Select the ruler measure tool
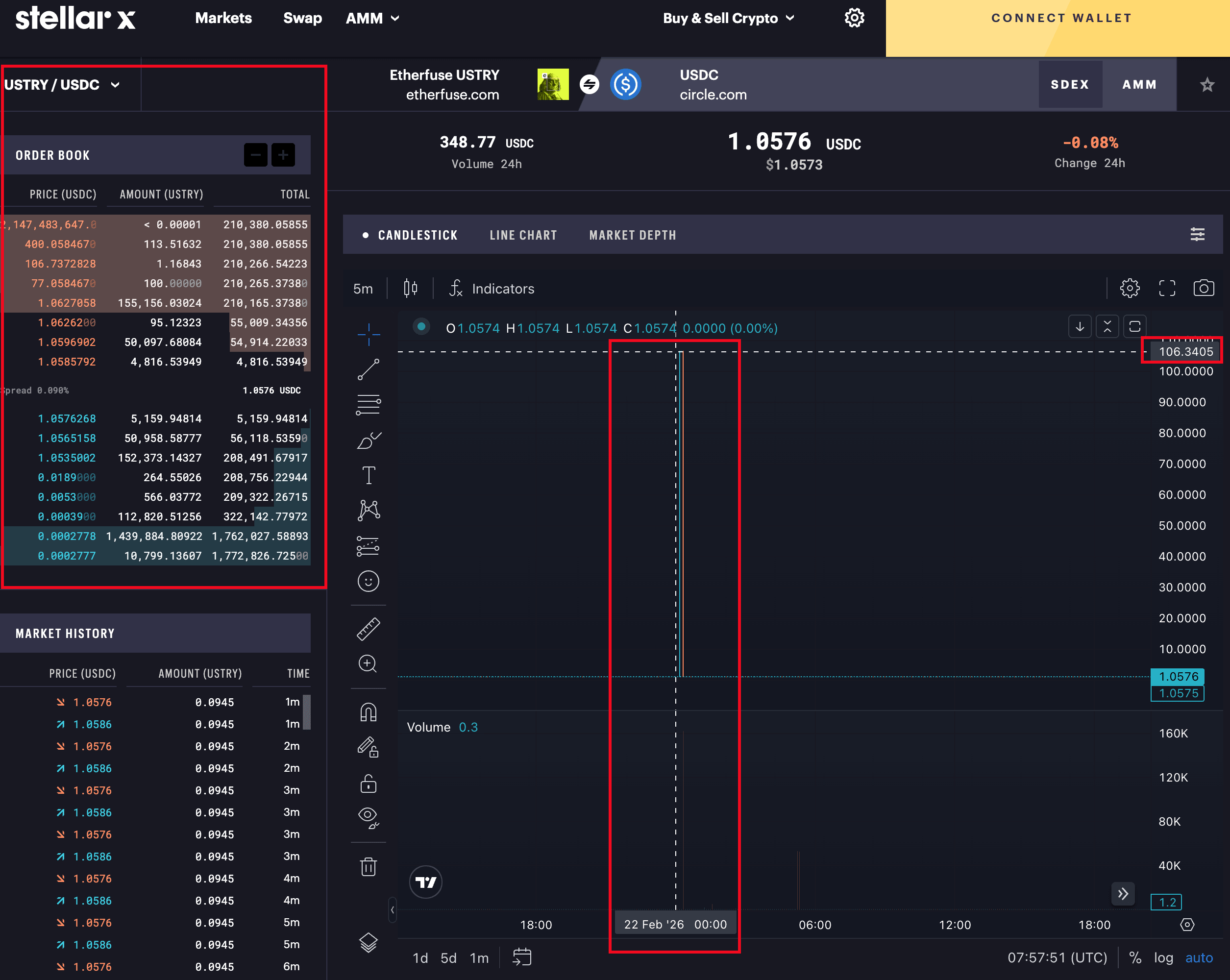The height and width of the screenshot is (980, 1230). [368, 629]
